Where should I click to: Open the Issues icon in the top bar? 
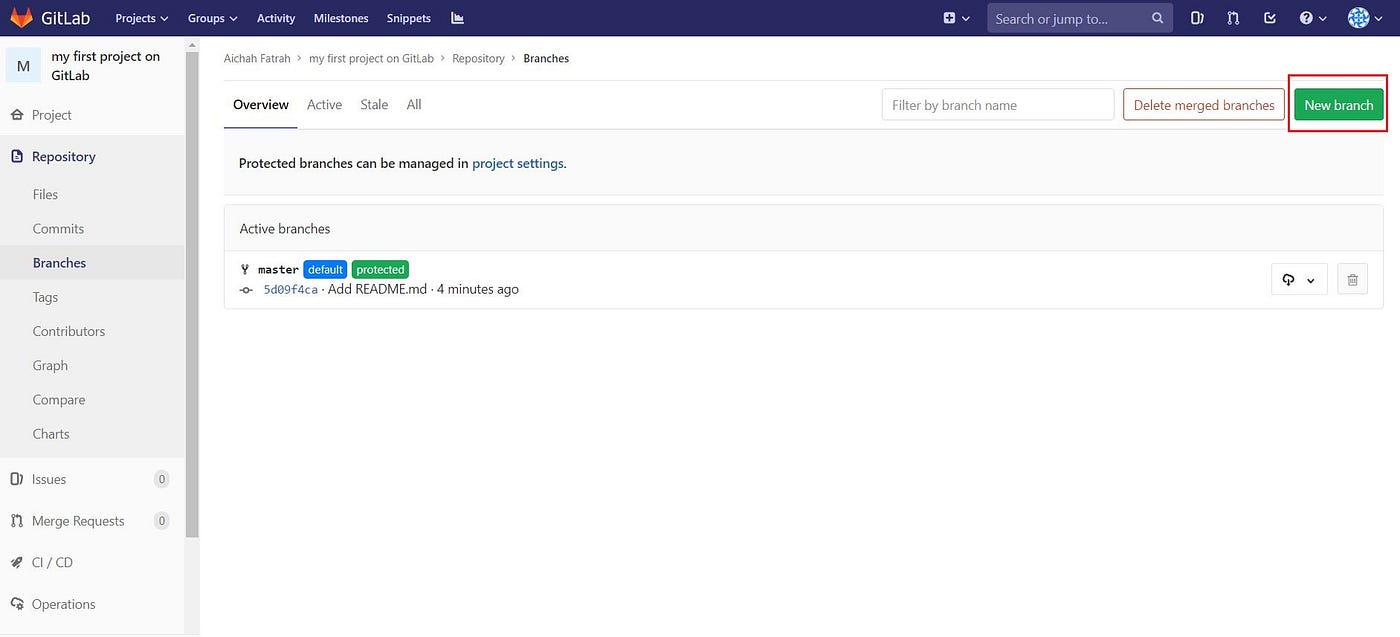click(x=1198, y=18)
